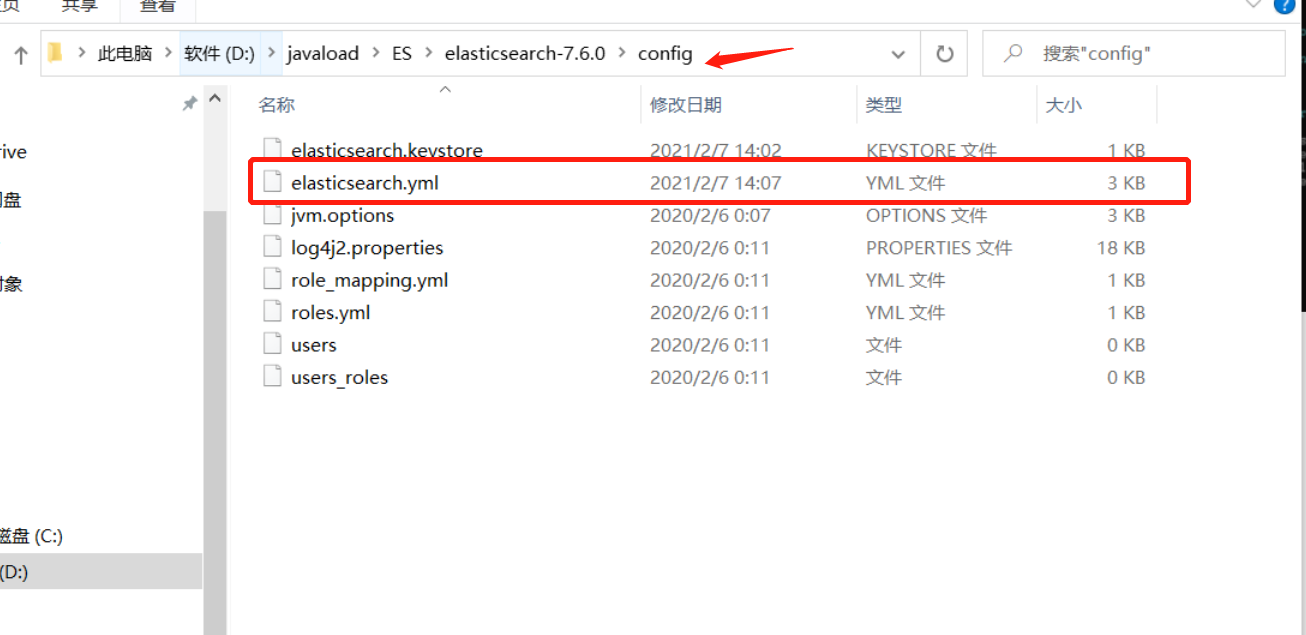Click the log4j2.properties file name
1306x635 pixels.
(367, 248)
